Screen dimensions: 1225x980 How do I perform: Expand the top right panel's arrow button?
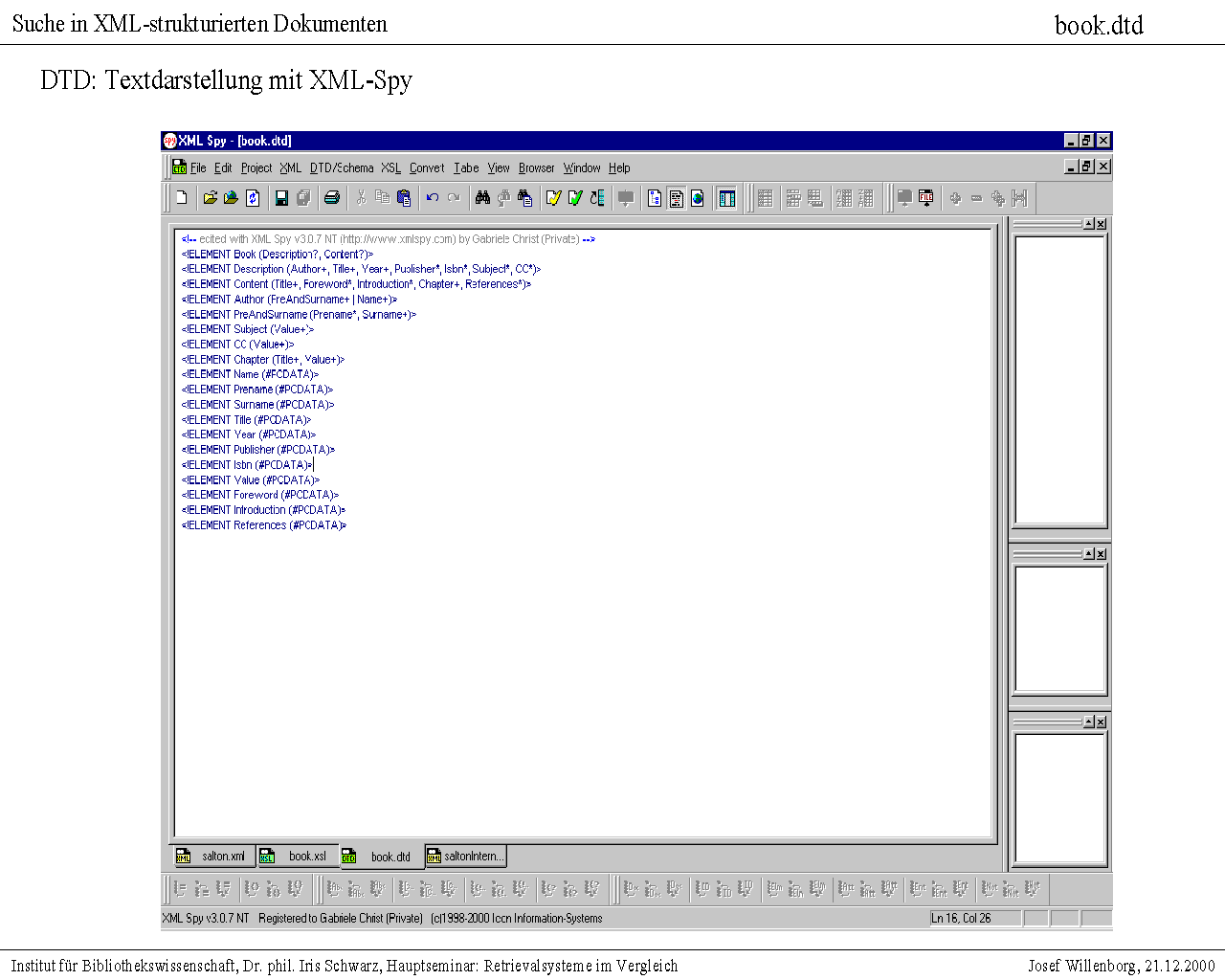pos(1088,224)
